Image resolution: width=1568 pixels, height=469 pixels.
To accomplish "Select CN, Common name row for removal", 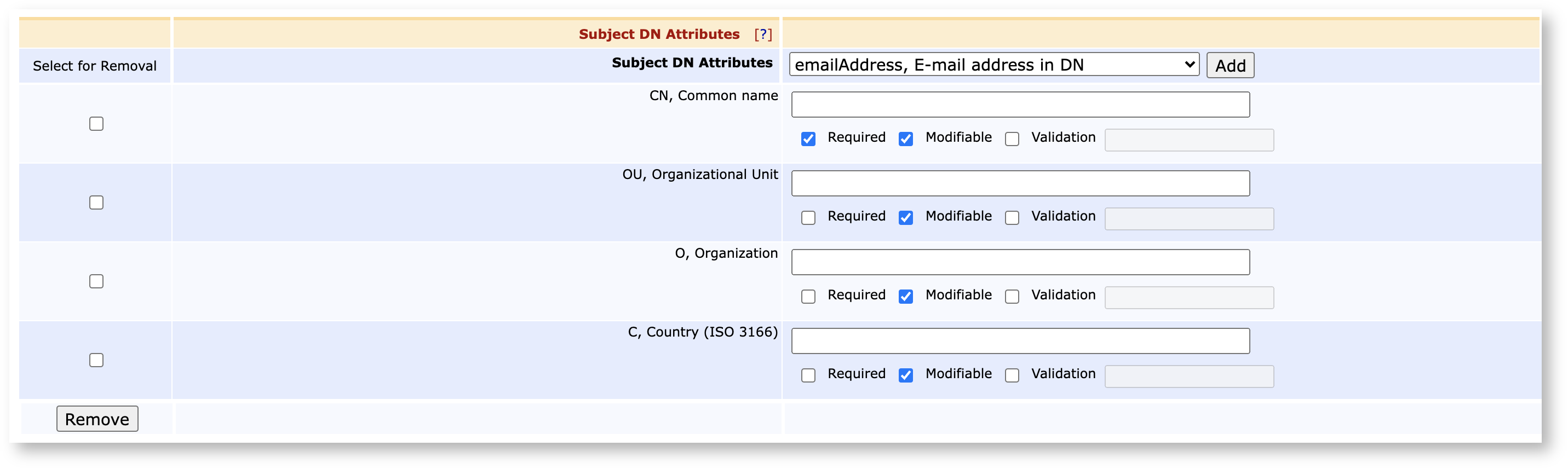I will tap(96, 124).
